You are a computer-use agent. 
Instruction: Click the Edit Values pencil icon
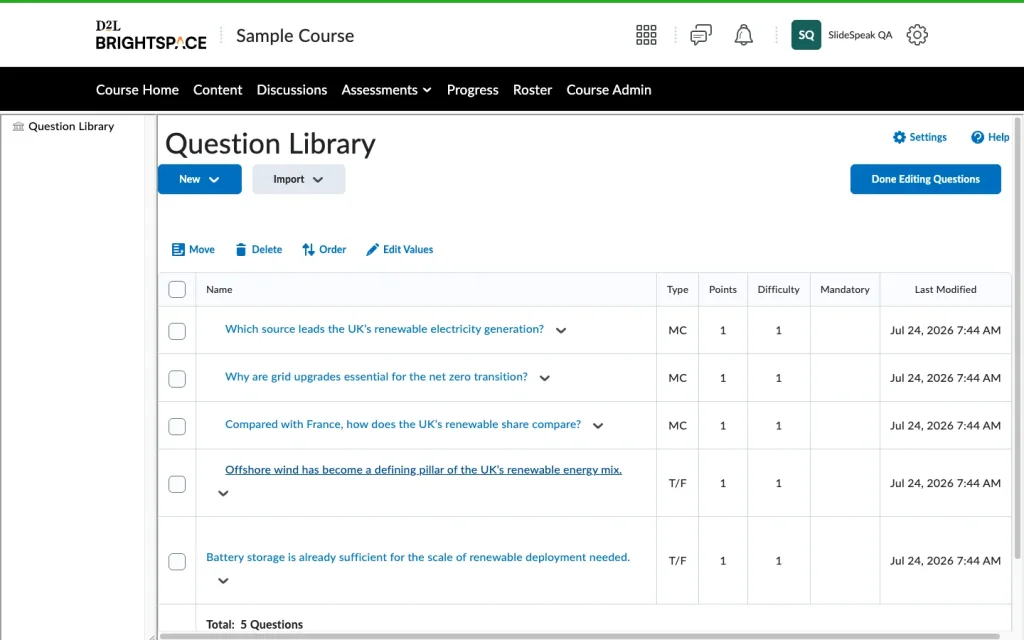pos(372,249)
